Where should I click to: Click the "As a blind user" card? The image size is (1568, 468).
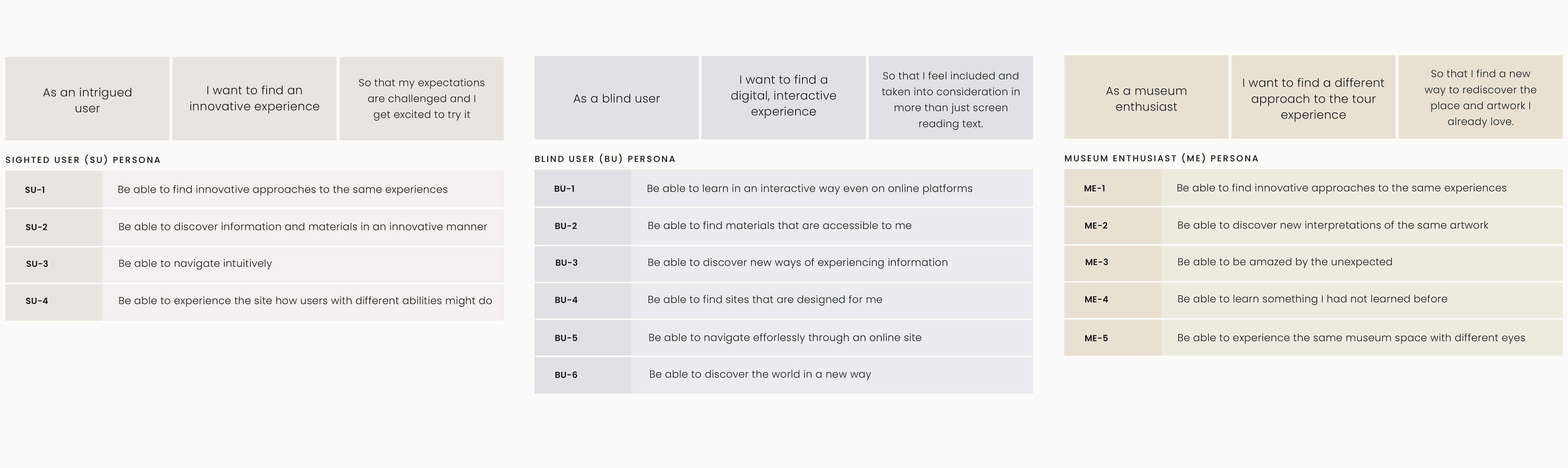(616, 98)
